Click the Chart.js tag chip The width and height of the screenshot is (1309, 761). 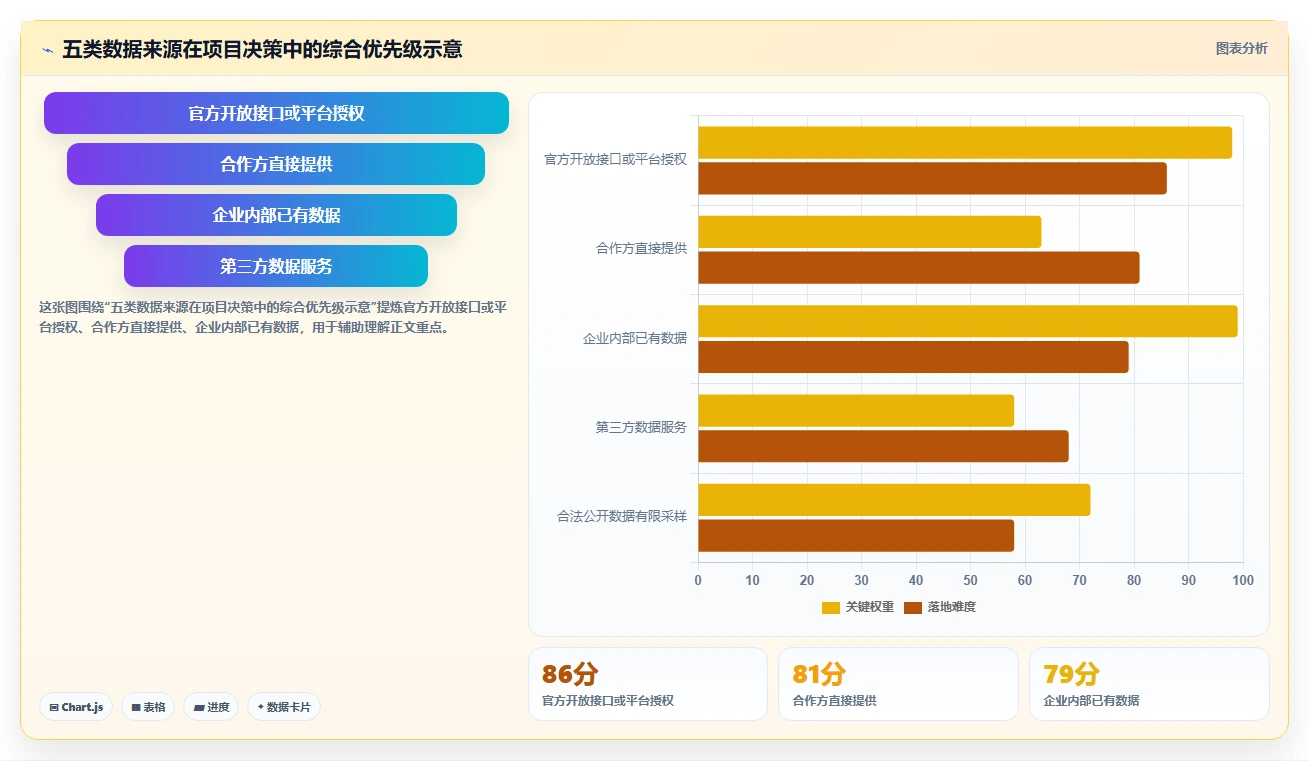click(x=77, y=707)
